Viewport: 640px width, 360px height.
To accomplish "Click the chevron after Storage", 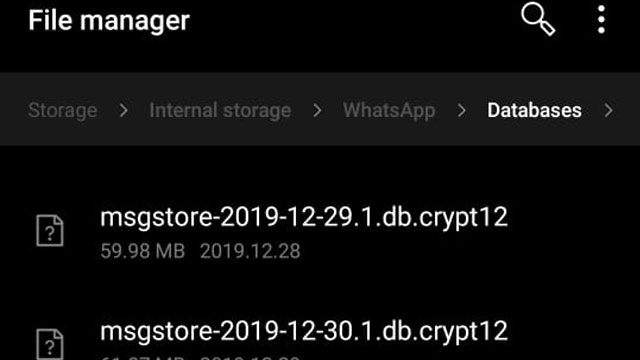I will [x=124, y=110].
